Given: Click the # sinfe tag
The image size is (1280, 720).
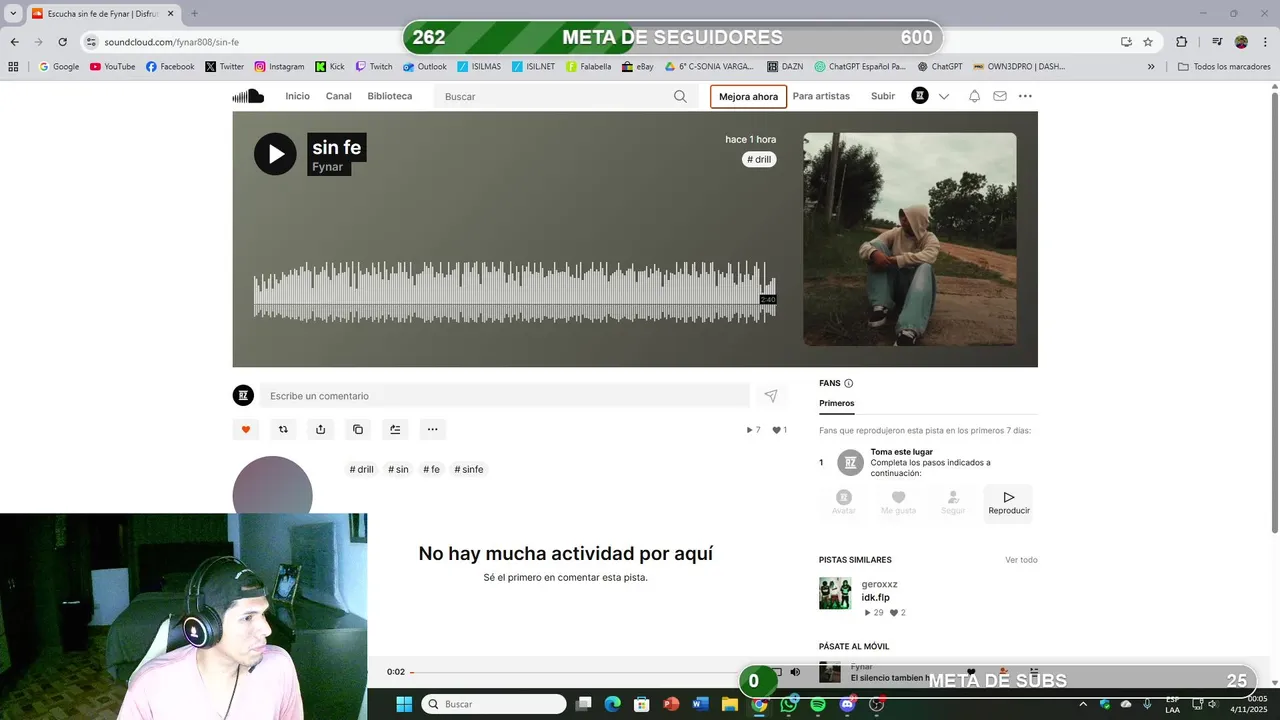Looking at the screenshot, I should (x=469, y=469).
